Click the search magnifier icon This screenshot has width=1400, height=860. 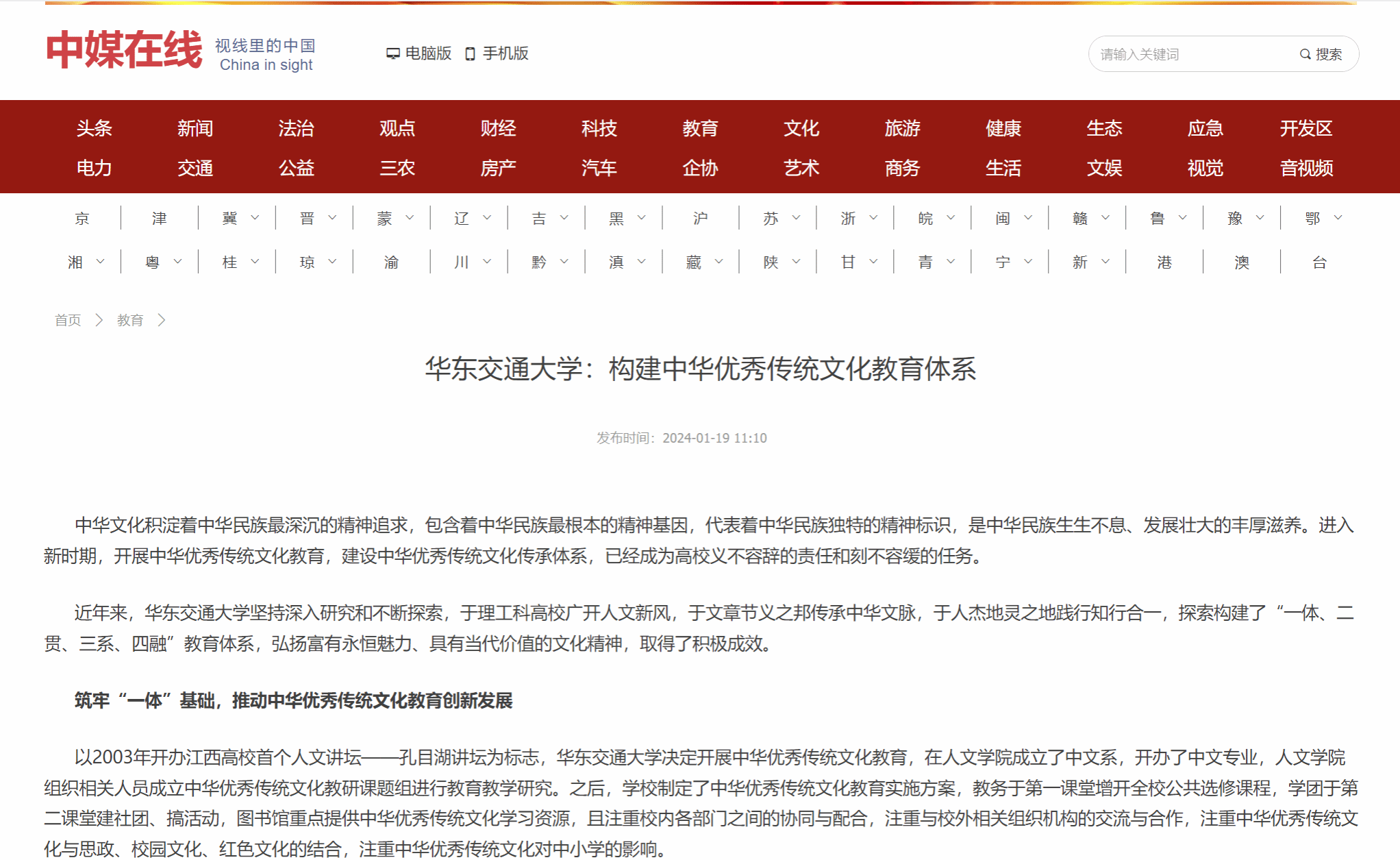coord(1305,54)
